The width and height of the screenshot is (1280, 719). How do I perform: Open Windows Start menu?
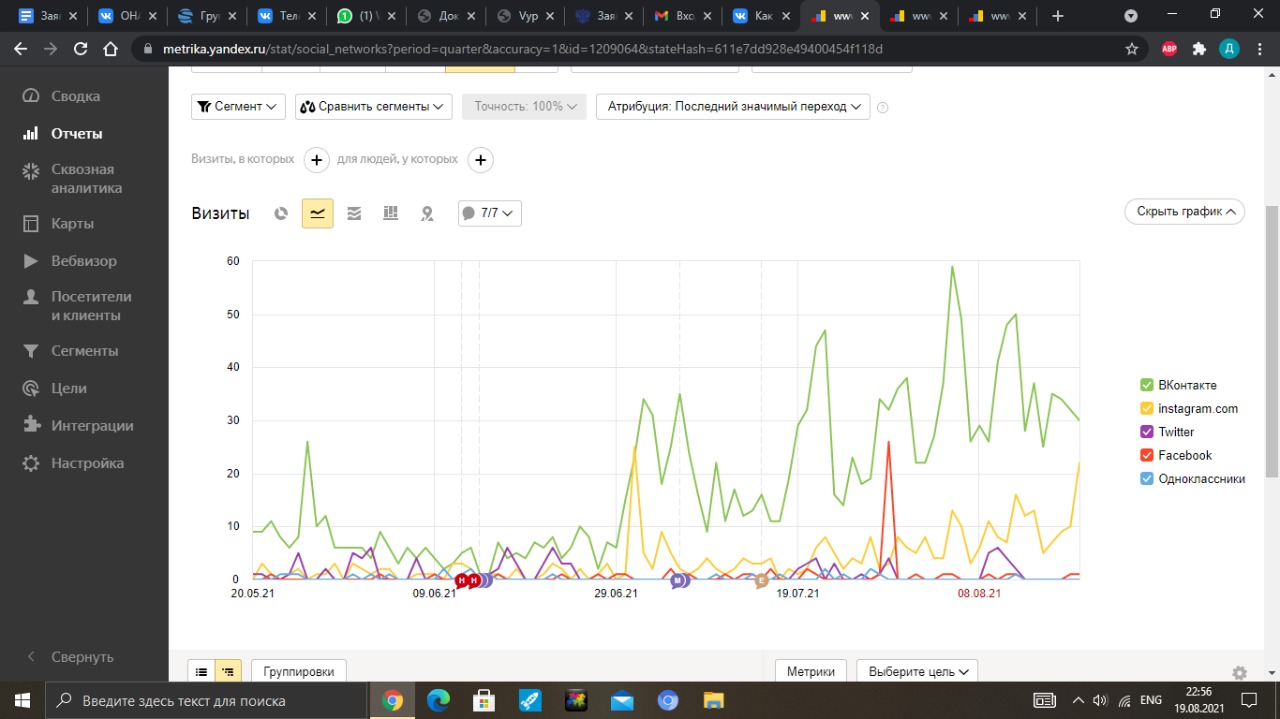click(22, 701)
